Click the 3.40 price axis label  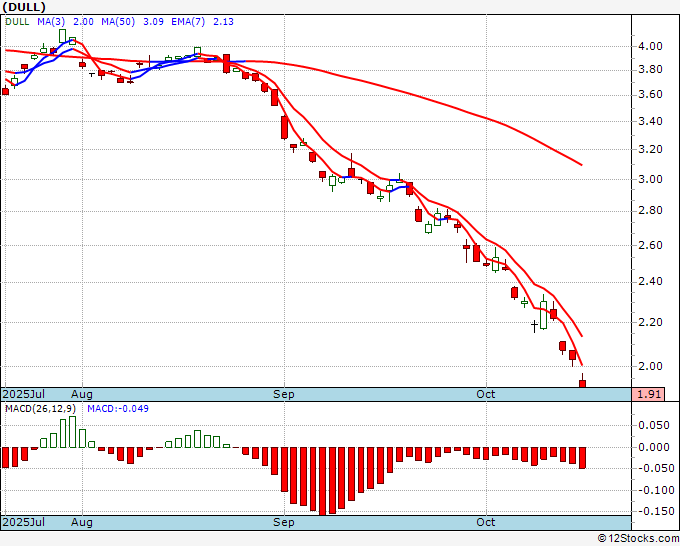click(x=650, y=121)
